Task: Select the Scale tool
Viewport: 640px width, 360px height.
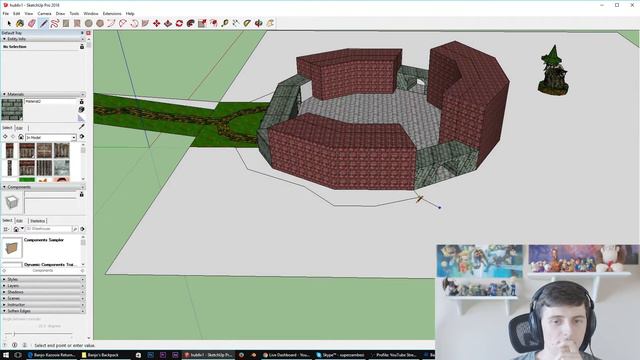Action: pyautogui.click(x=202, y=24)
